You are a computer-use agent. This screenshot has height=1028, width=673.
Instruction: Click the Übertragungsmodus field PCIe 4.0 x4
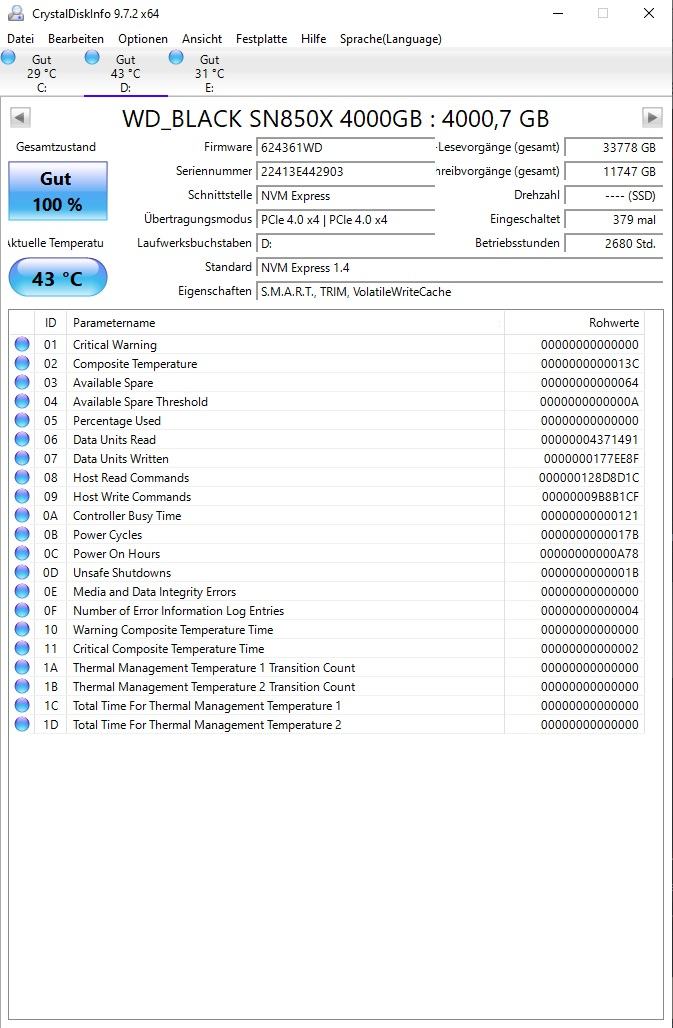coord(345,220)
